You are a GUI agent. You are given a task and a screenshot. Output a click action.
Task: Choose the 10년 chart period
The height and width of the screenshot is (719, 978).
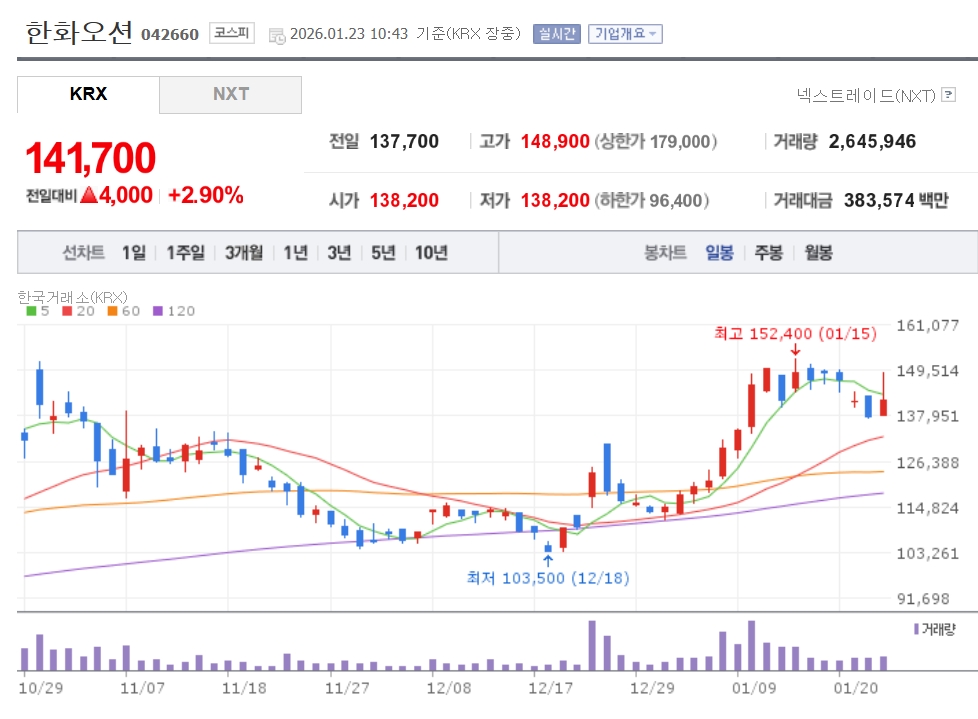tap(431, 252)
